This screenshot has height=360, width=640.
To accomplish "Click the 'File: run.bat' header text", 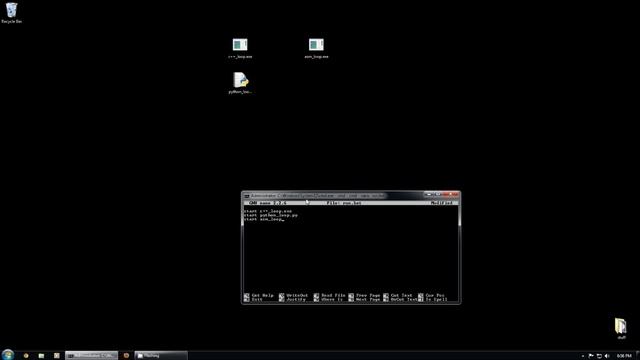I will coord(344,203).
